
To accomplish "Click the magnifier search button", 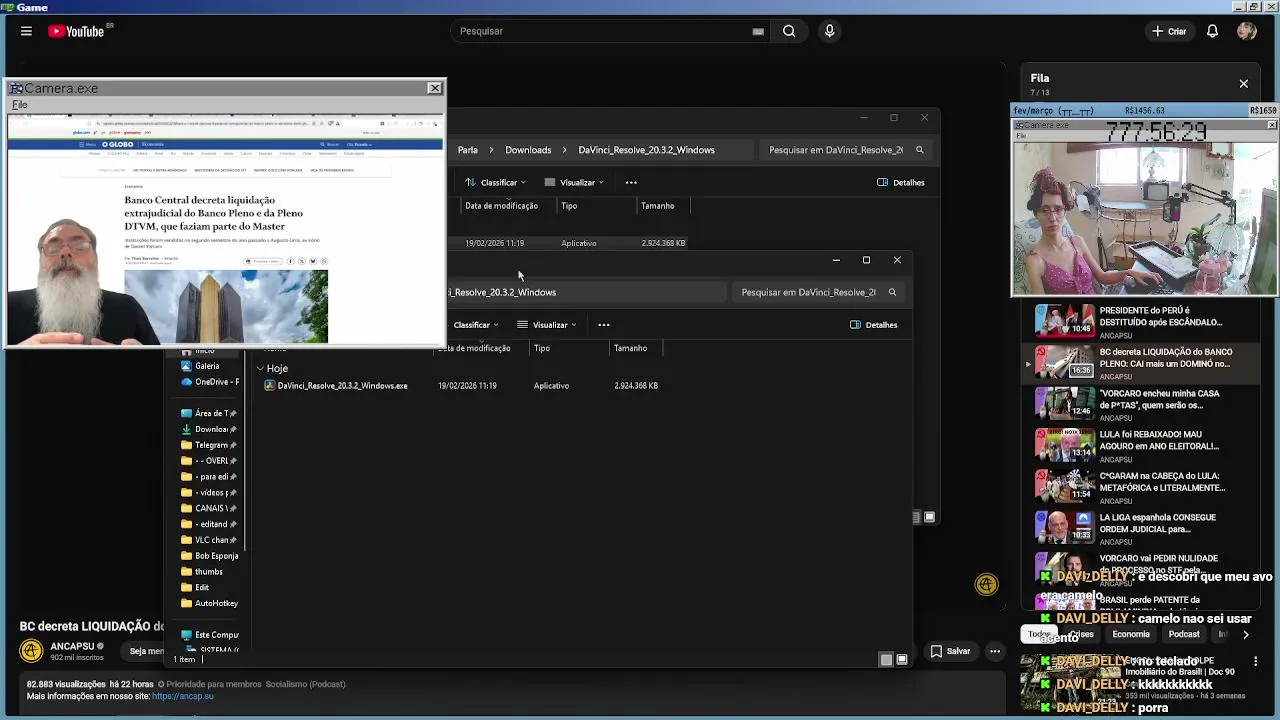I will (x=789, y=31).
